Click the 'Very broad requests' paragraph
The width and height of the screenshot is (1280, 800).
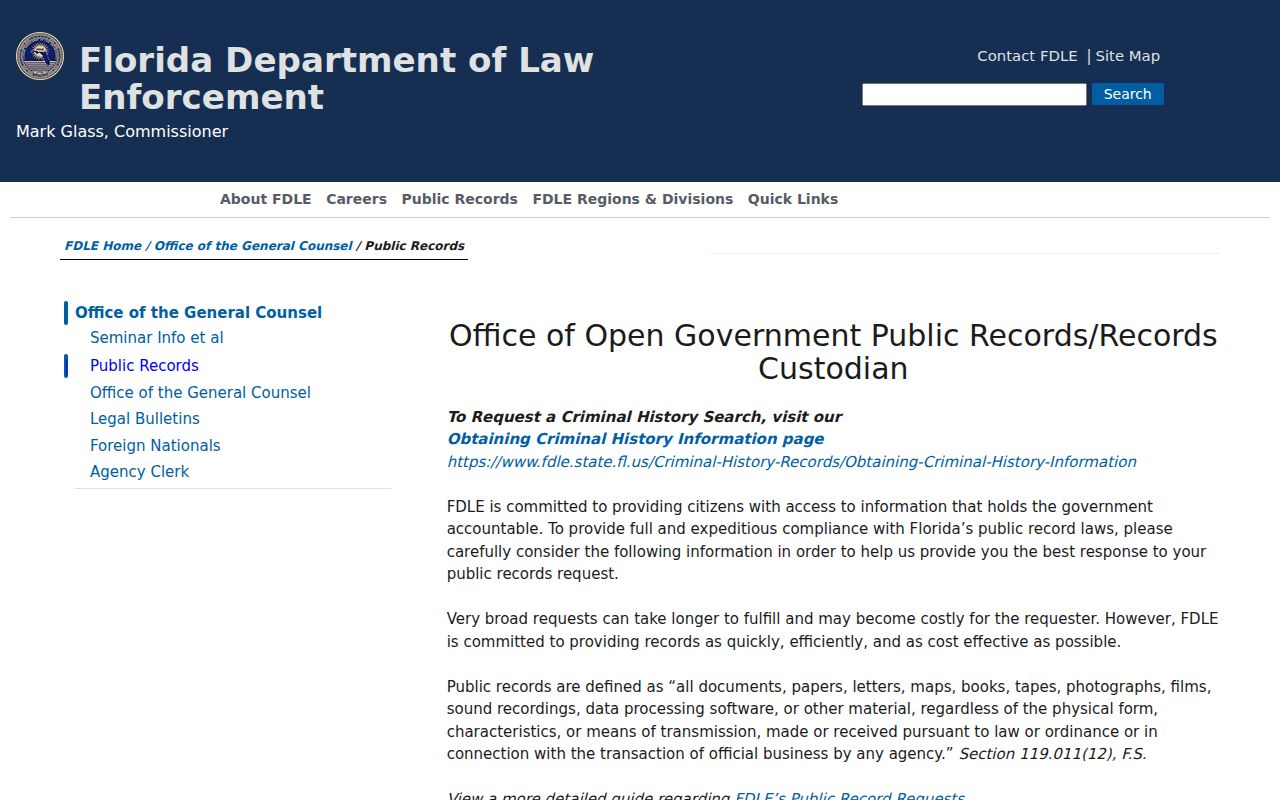point(833,630)
